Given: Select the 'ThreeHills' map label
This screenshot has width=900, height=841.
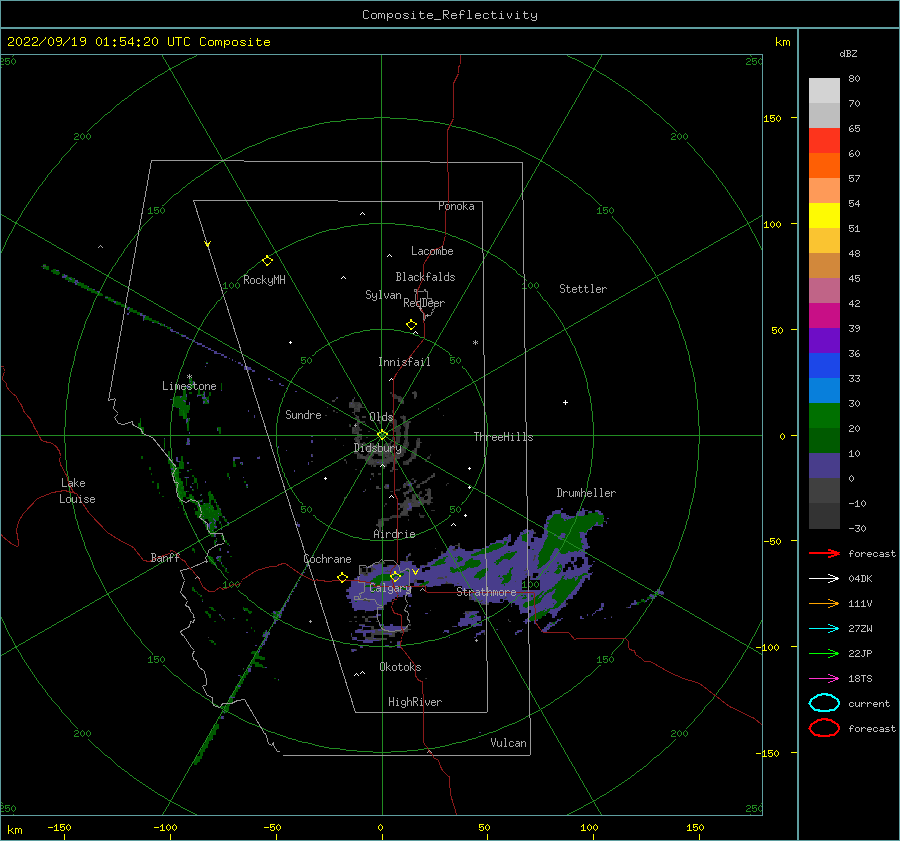Looking at the screenshot, I should (503, 437).
